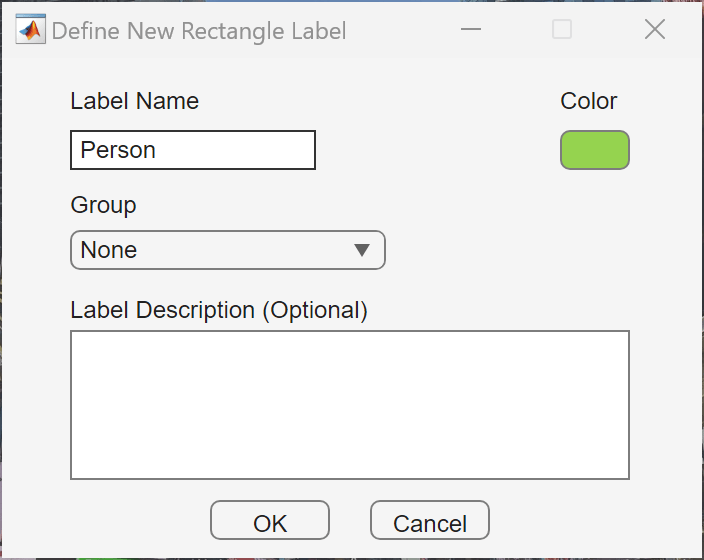Click the "Color" heading above the swatch
704x560 pixels.
[589, 101]
